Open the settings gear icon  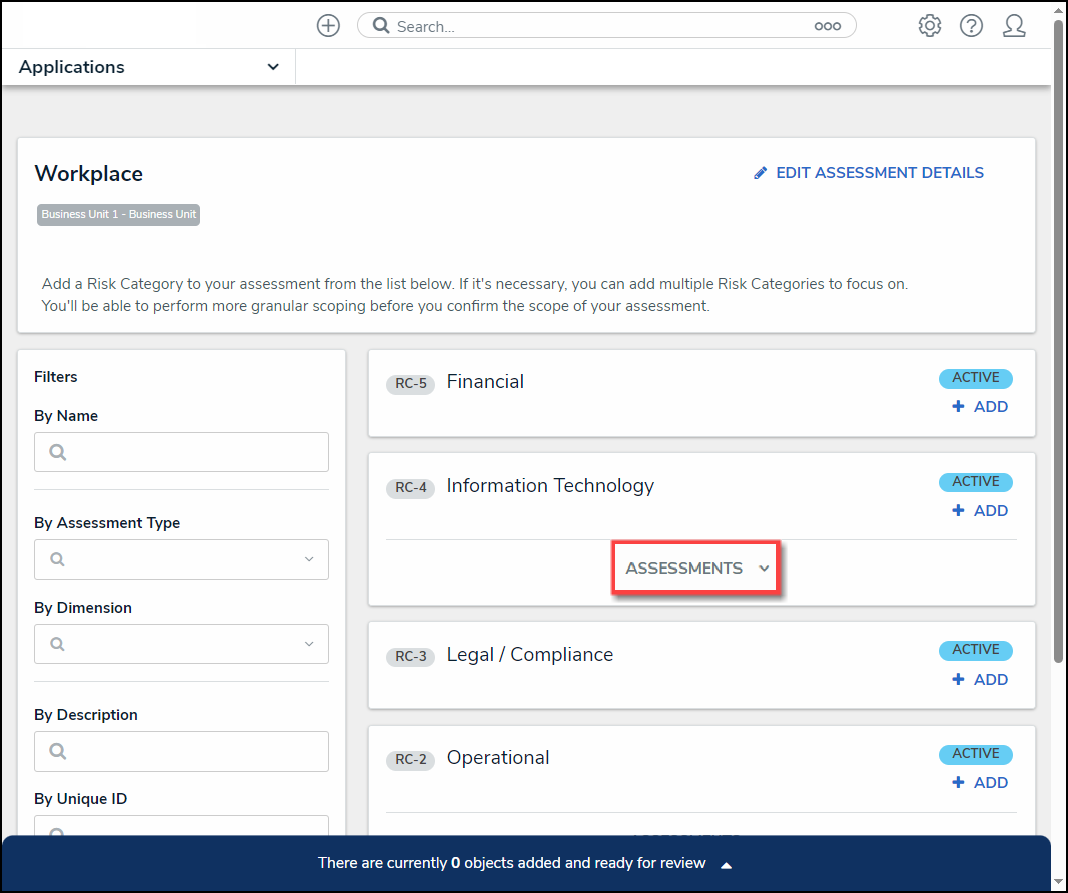pyautogui.click(x=930, y=26)
